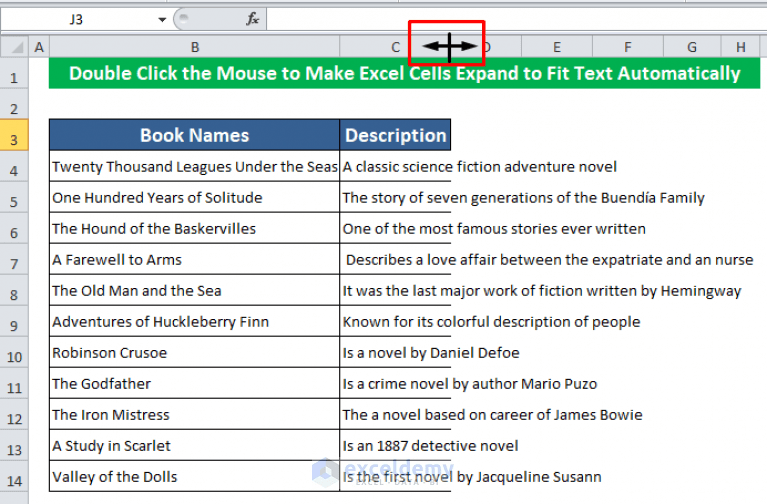
Task: Select 'A Farewell to Arms' cell
Action: pos(195,259)
